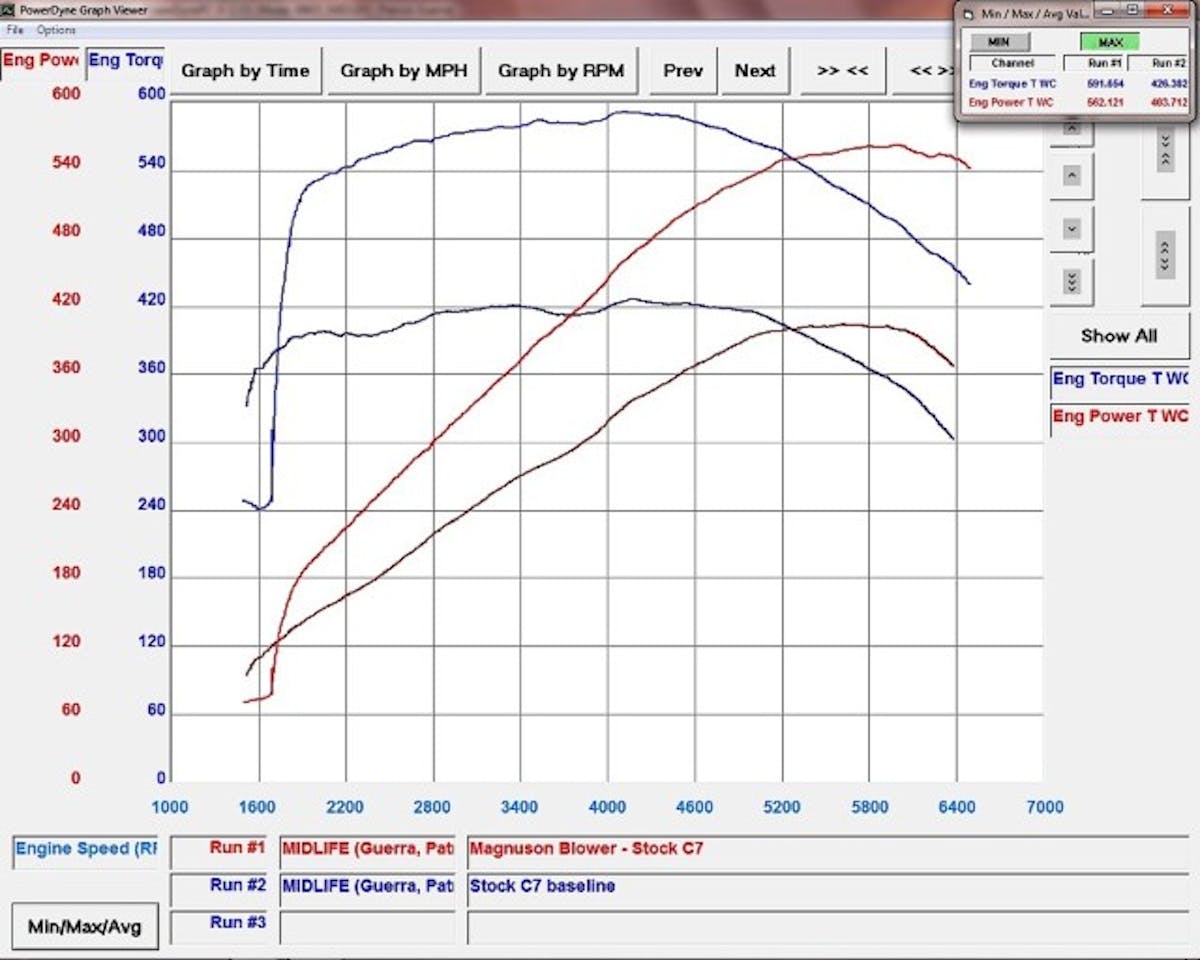The width and height of the screenshot is (1200, 960).
Task: Toggle the Eng Torque T WC curve legend
Action: coord(1119,379)
